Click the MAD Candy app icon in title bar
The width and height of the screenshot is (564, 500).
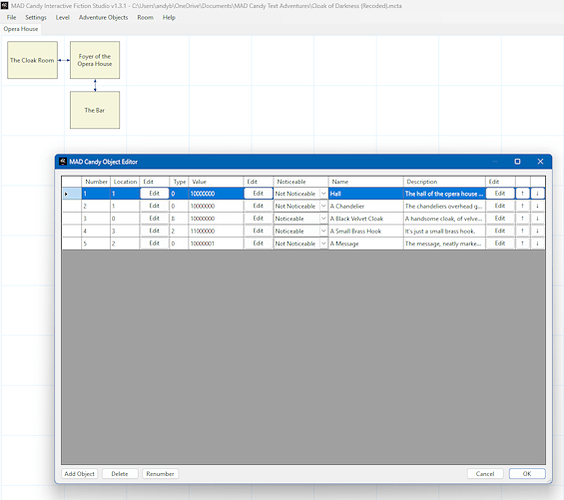pos(4,5)
